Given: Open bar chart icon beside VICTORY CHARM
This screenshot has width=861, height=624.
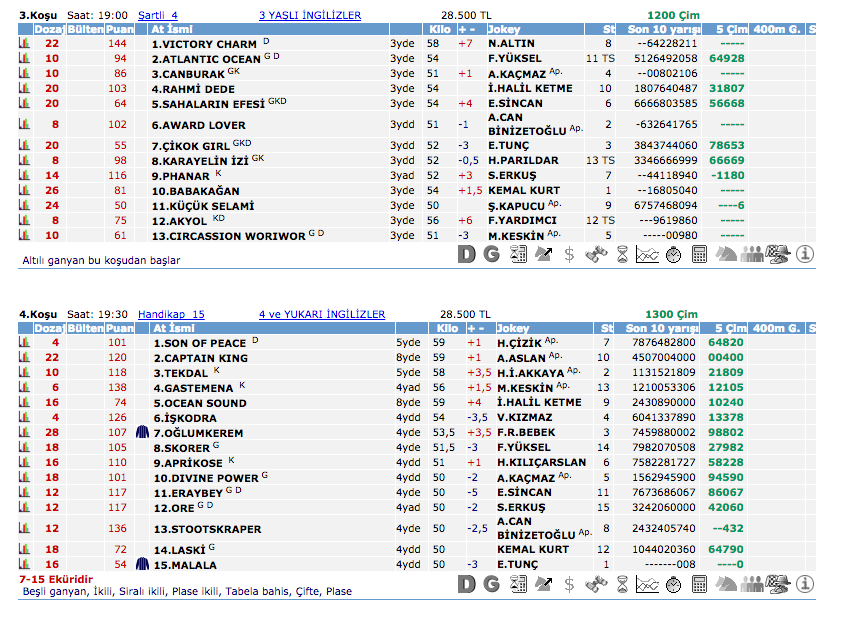Looking at the screenshot, I should [x=24, y=44].
